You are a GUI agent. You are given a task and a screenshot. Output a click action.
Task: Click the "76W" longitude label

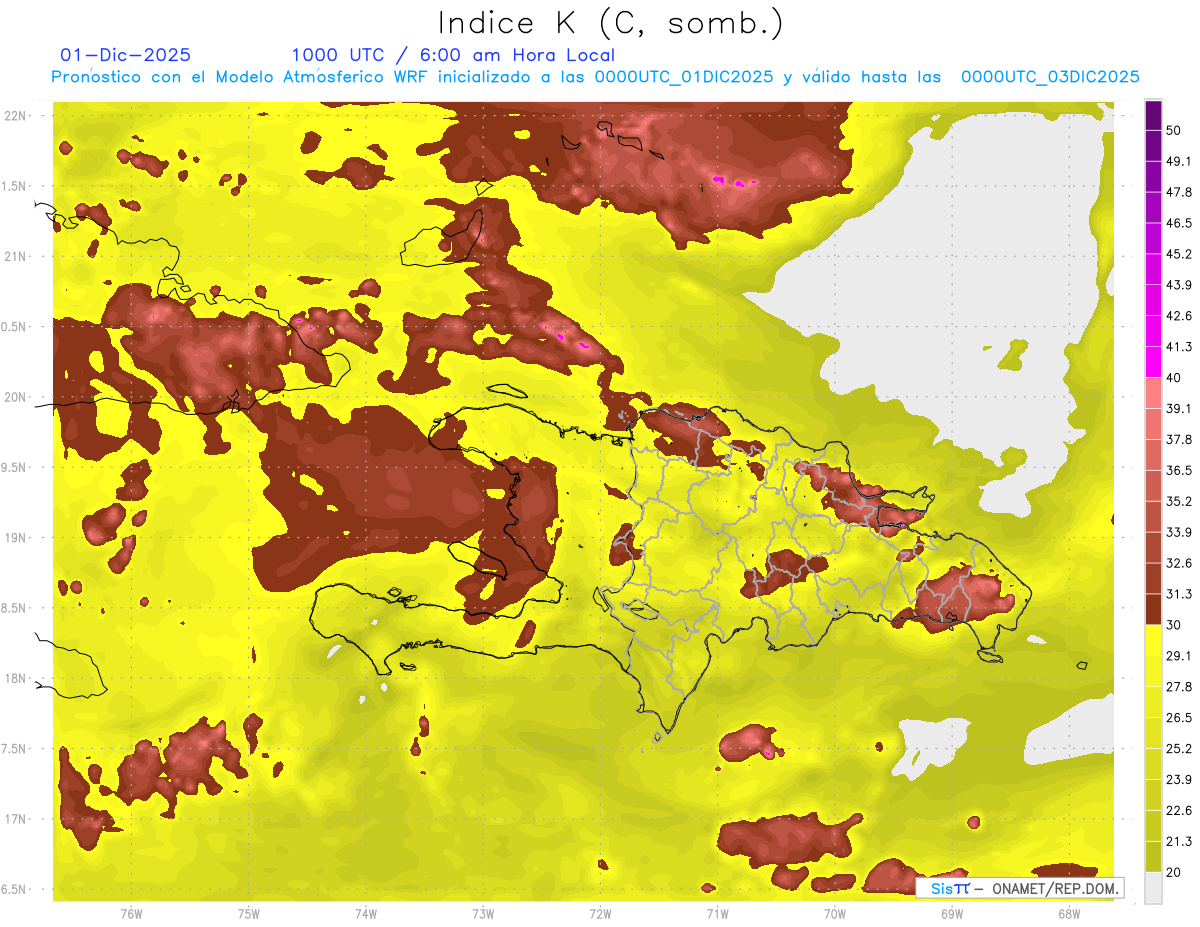[131, 913]
